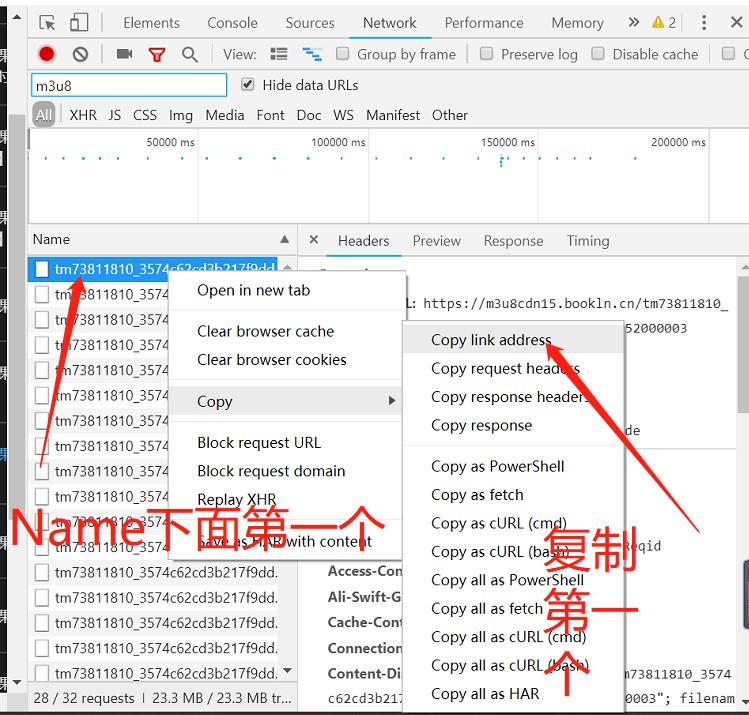
Task: Switch to large request rows view icon
Action: point(279,54)
